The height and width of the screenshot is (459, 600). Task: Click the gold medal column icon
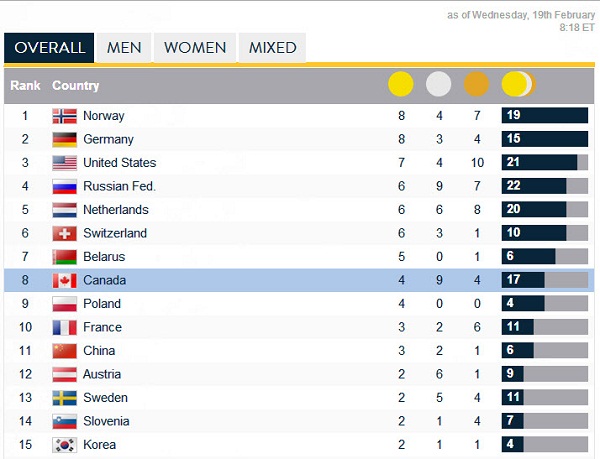(401, 85)
